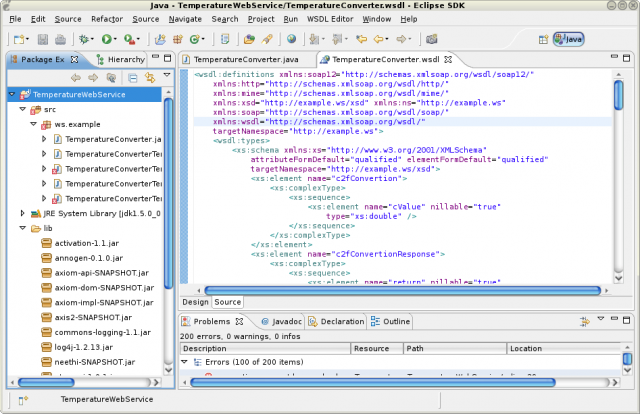640x414 pixels.
Task: Click the editor horizontal scrollbar
Action: pyautogui.click(x=402, y=290)
